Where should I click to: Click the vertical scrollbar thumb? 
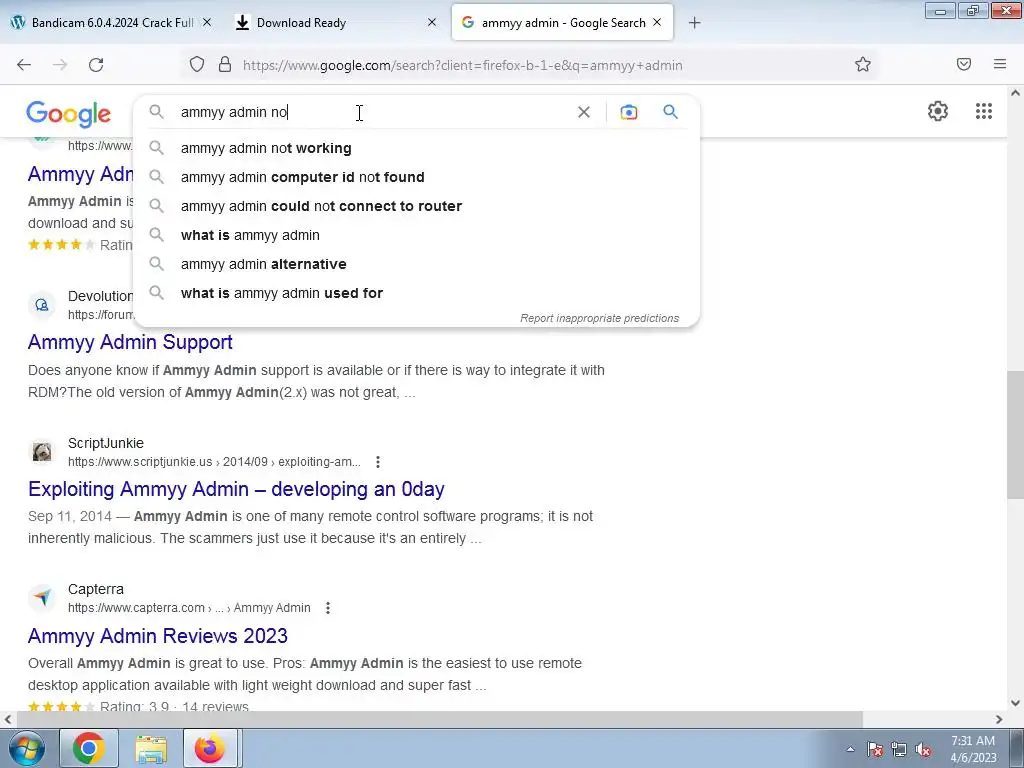1015,435
